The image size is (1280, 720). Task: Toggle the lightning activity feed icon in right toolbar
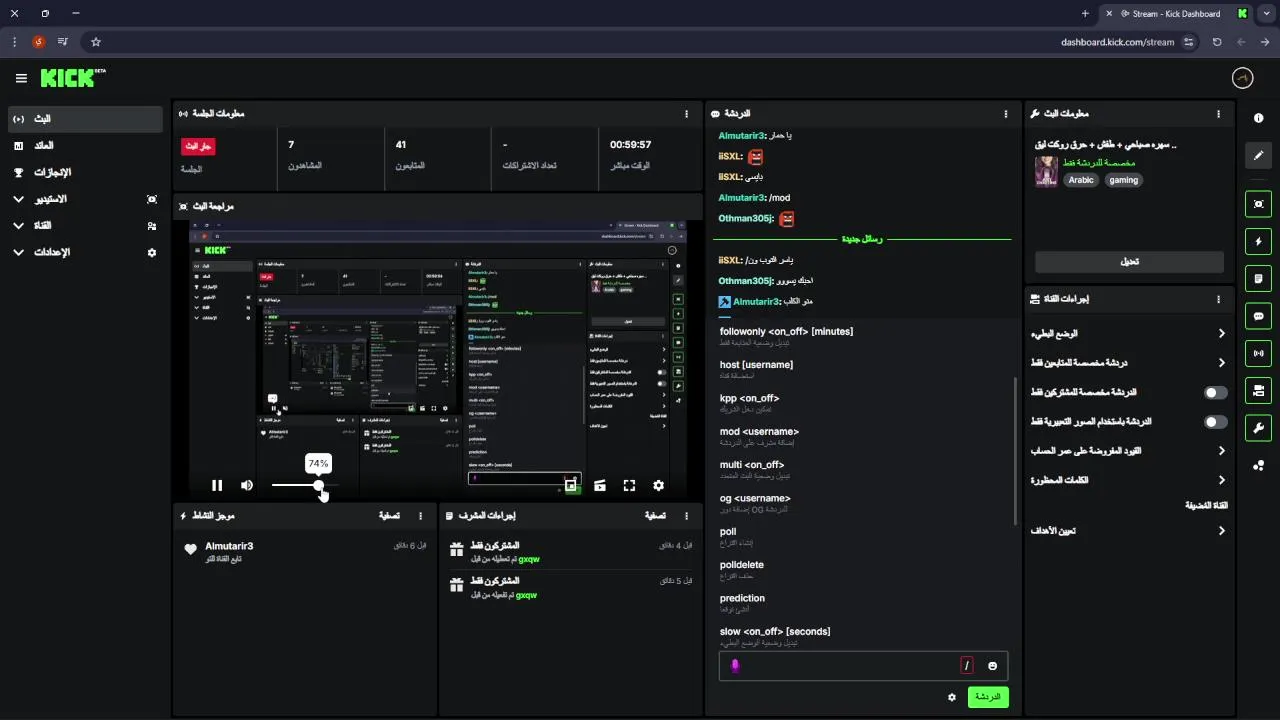coord(1259,241)
